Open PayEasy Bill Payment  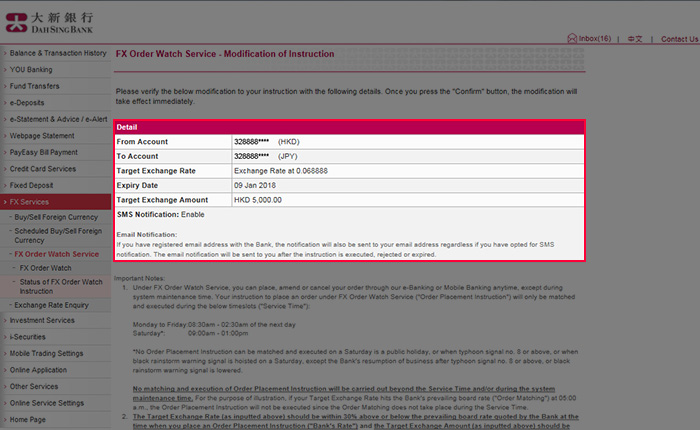(x=44, y=152)
